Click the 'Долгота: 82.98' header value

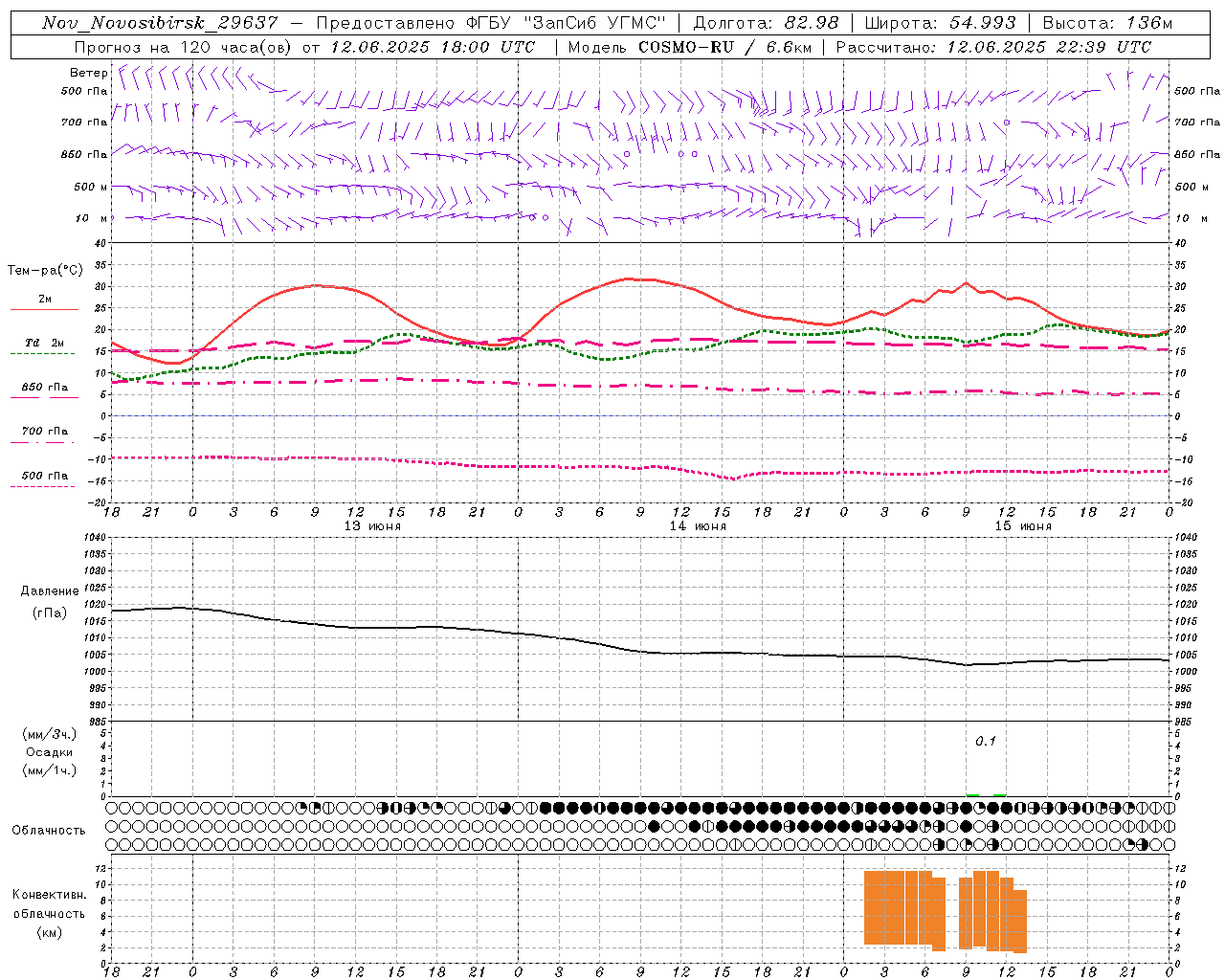coord(766,23)
